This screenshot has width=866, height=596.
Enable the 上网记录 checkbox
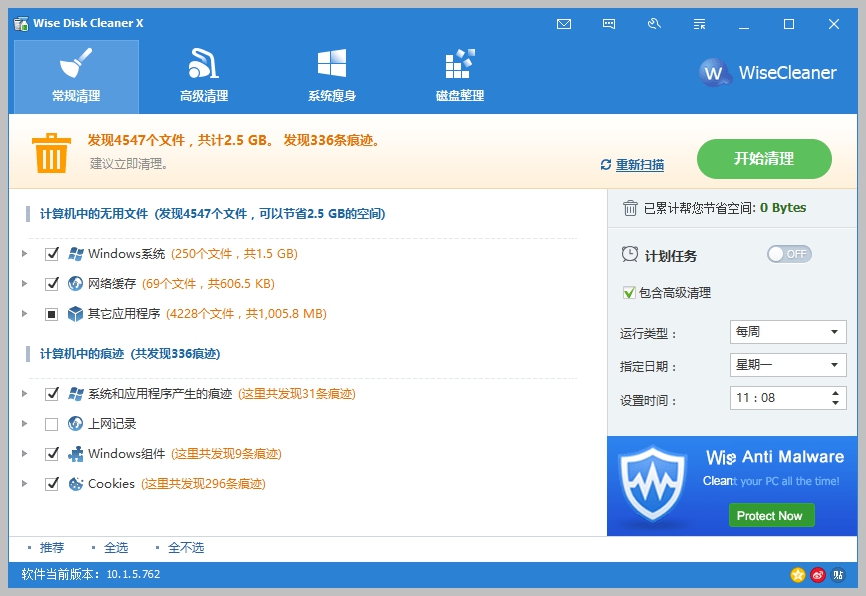pos(51,423)
